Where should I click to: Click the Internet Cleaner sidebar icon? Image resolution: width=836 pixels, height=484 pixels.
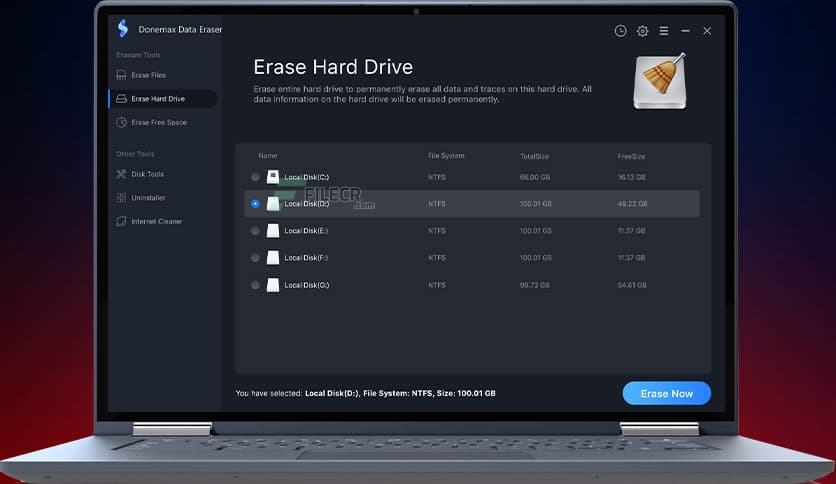point(122,221)
